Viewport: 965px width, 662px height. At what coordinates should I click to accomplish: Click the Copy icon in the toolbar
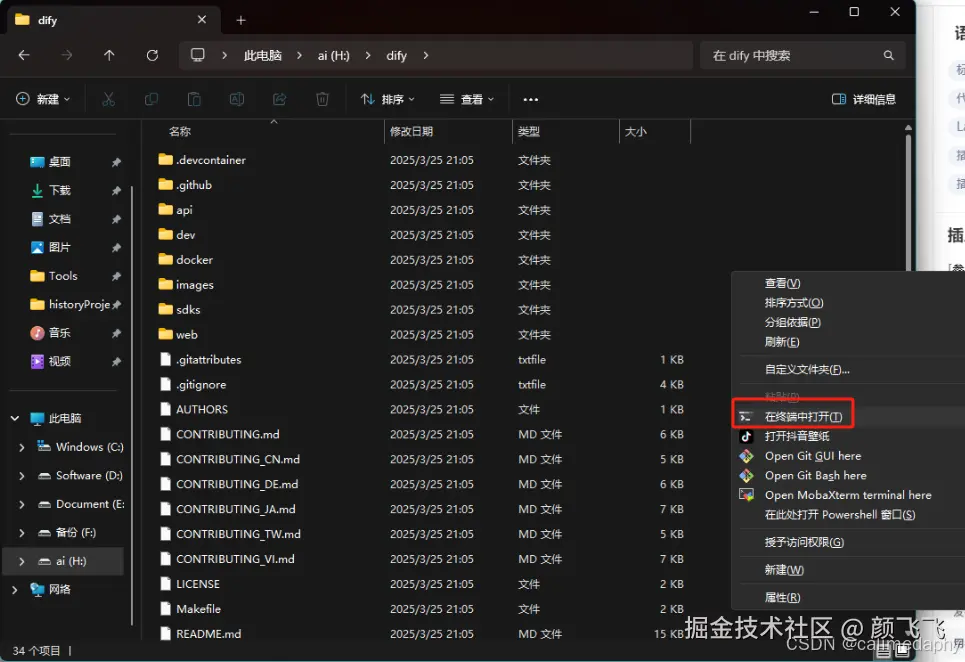tap(150, 99)
